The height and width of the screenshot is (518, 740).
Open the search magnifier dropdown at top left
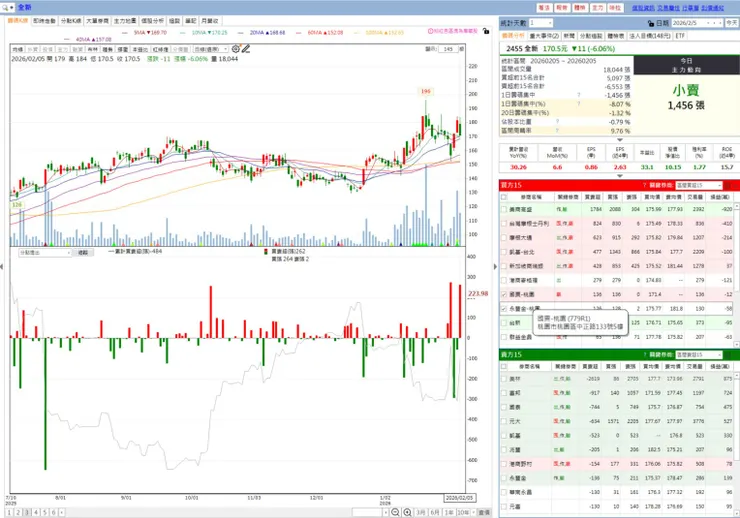point(8,8)
